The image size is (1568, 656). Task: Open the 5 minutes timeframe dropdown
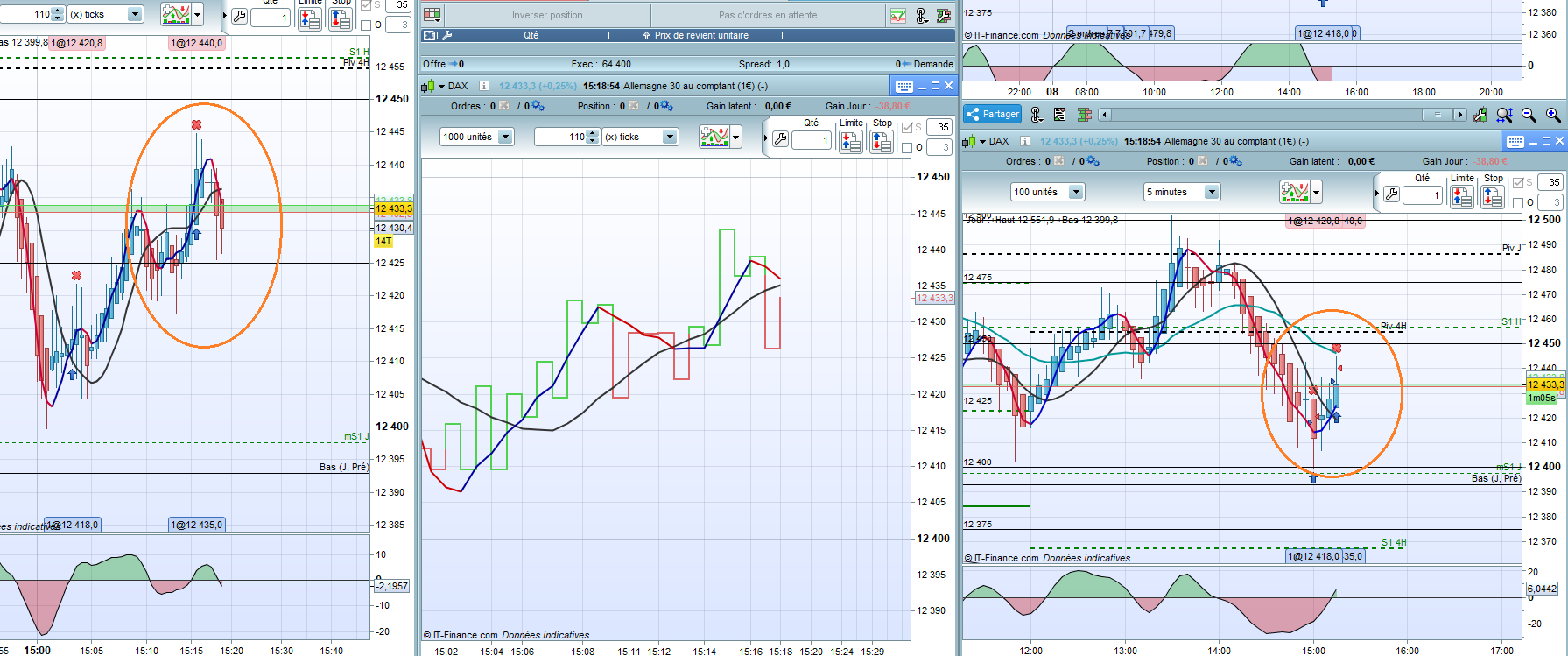tap(1212, 192)
